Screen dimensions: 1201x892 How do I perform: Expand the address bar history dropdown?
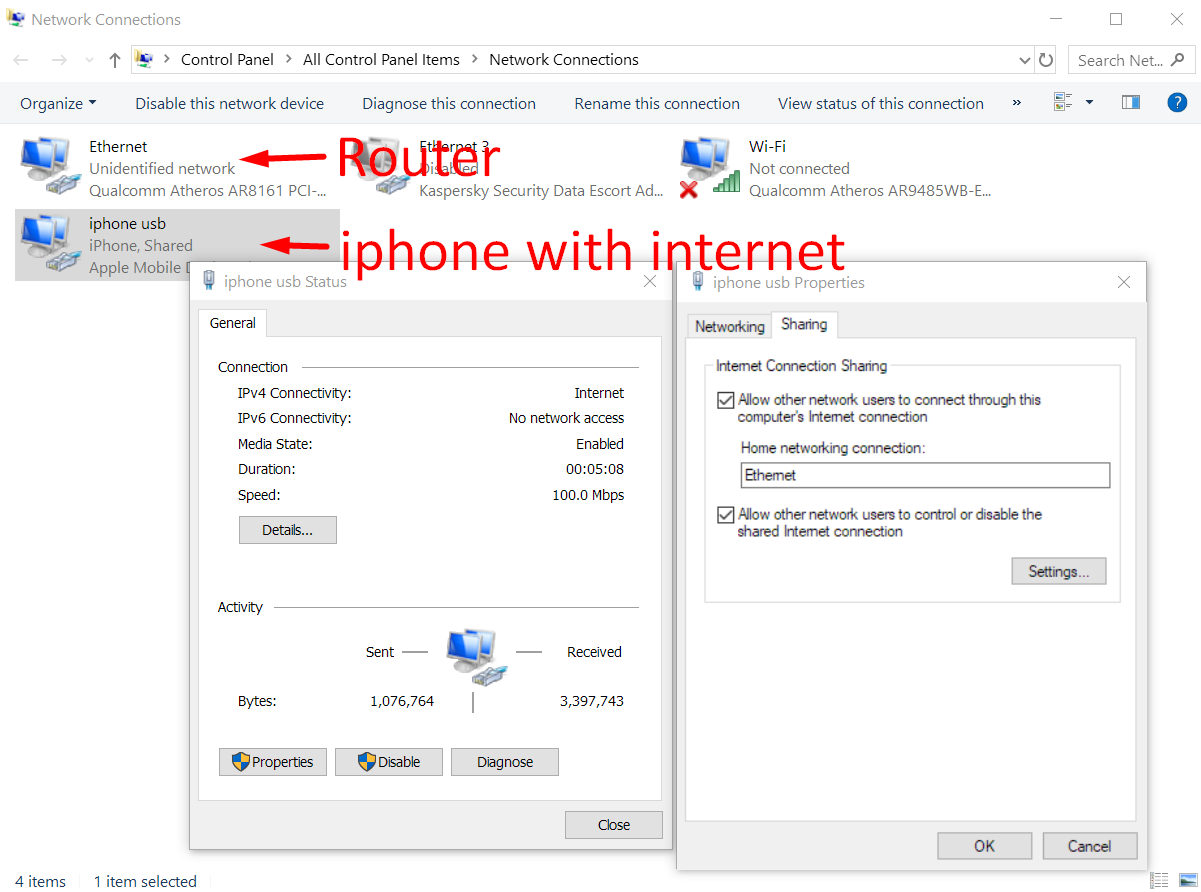pyautogui.click(x=1024, y=60)
